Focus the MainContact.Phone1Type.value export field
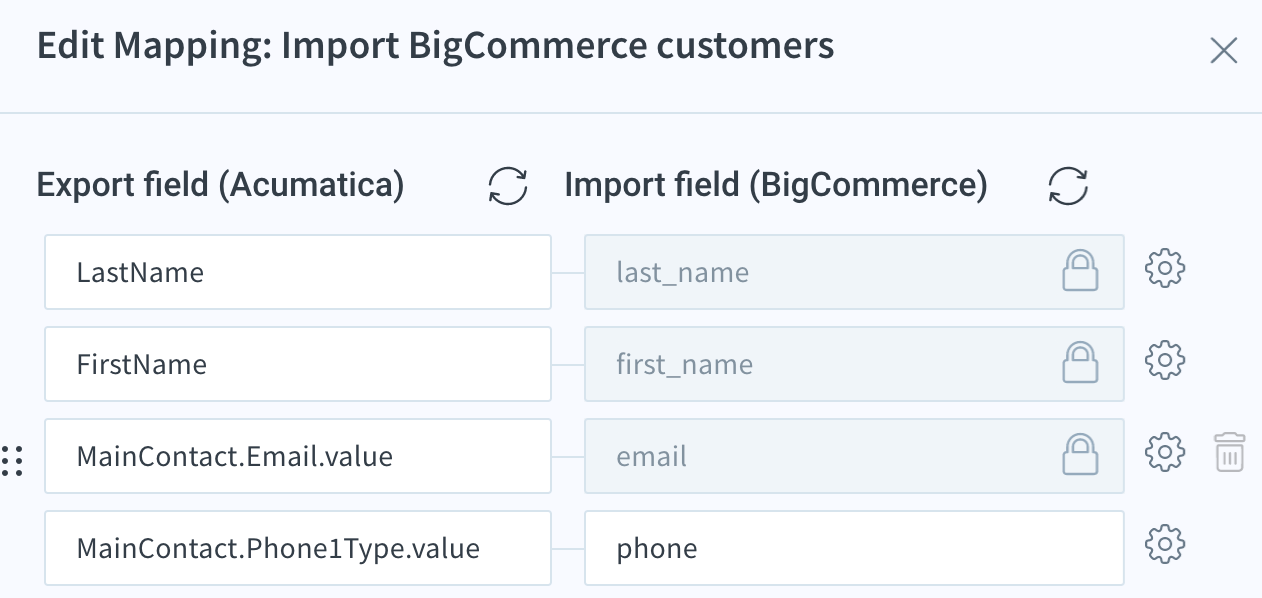The height and width of the screenshot is (598, 1262). click(298, 548)
